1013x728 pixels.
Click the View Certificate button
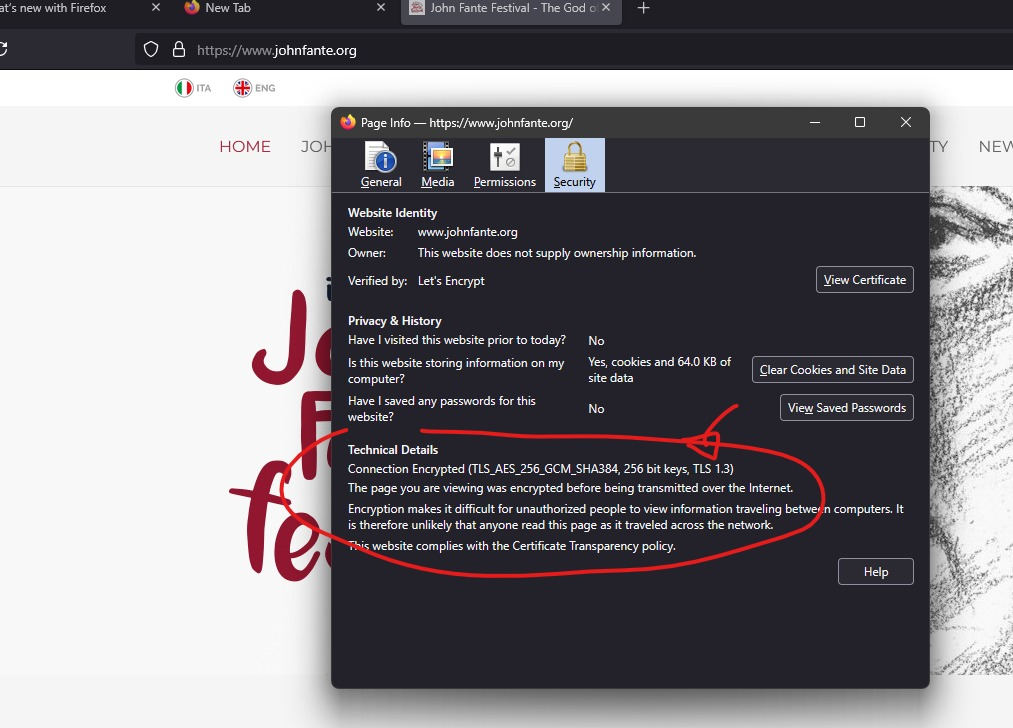coord(864,280)
